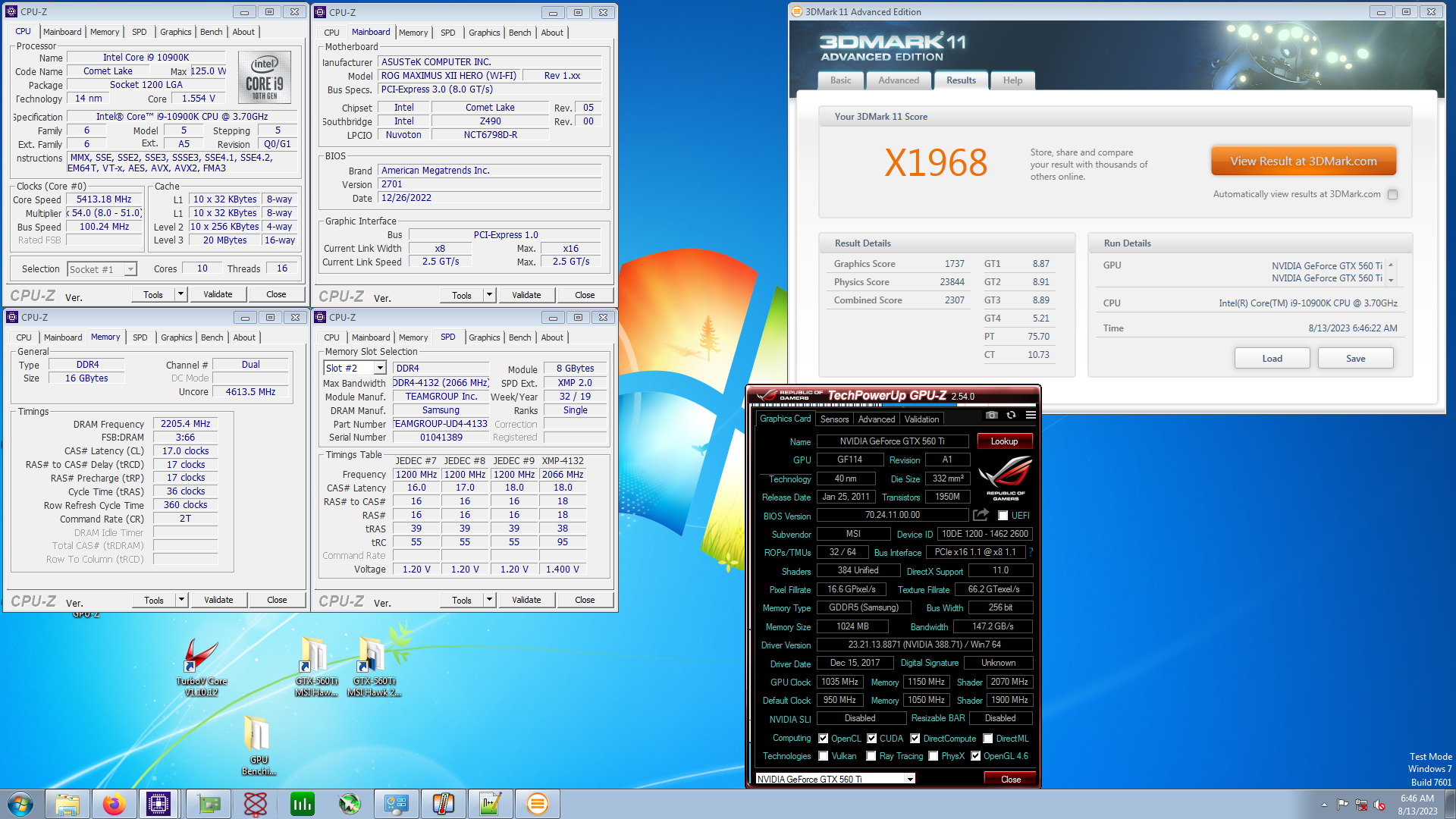Screen dimensions: 1456x819
Task: Click the orange circle menu taskbar icon
Action: (538, 804)
